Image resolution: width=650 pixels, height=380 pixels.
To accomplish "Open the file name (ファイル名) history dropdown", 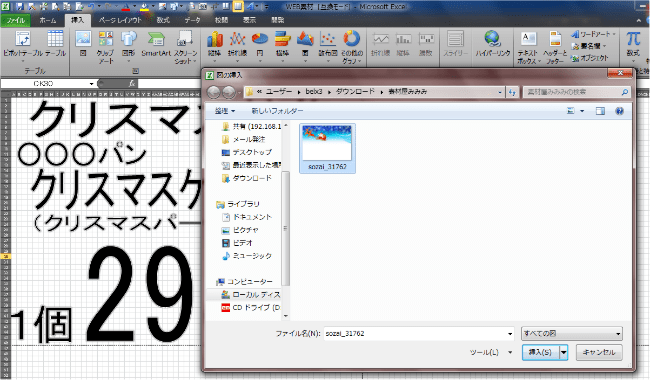I will 510,334.
